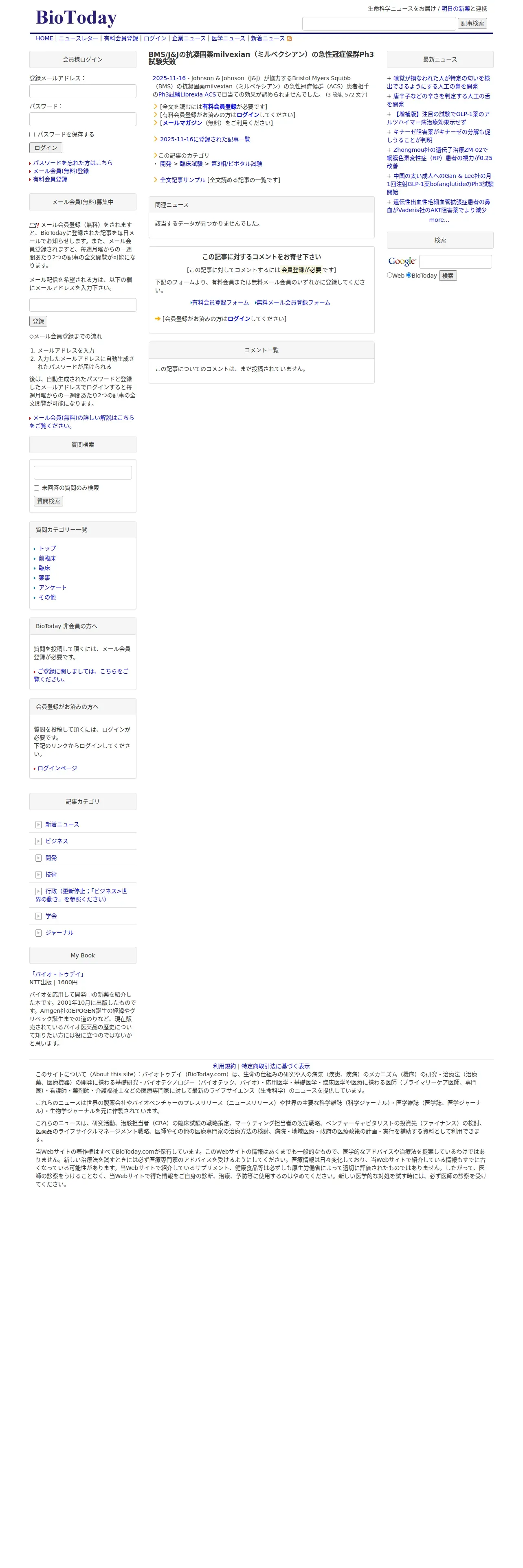Focus the パスワード input field
This screenshot has width=523, height=1568.
coord(83,119)
